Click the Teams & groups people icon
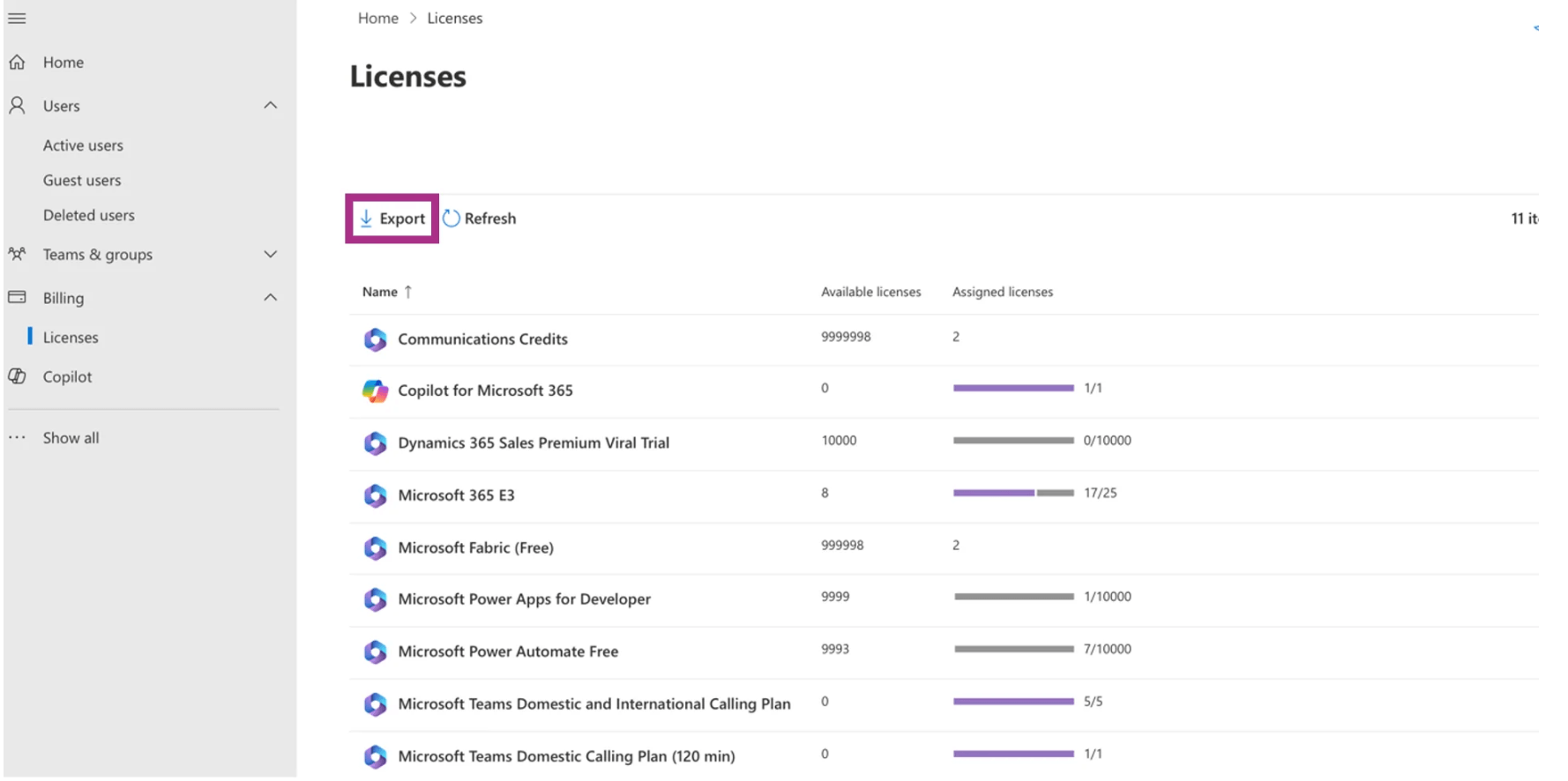 point(17,254)
